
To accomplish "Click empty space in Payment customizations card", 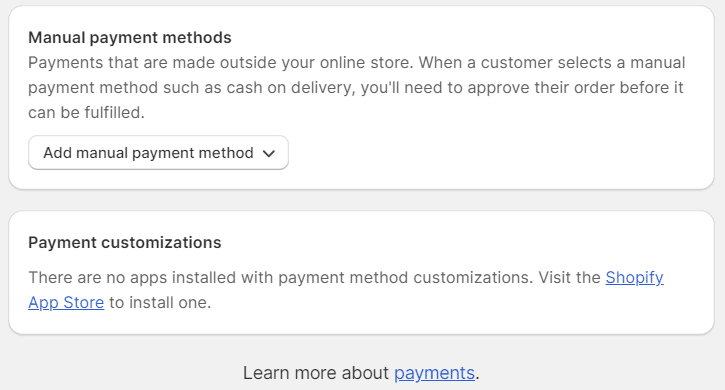I will pyautogui.click(x=462, y=242).
